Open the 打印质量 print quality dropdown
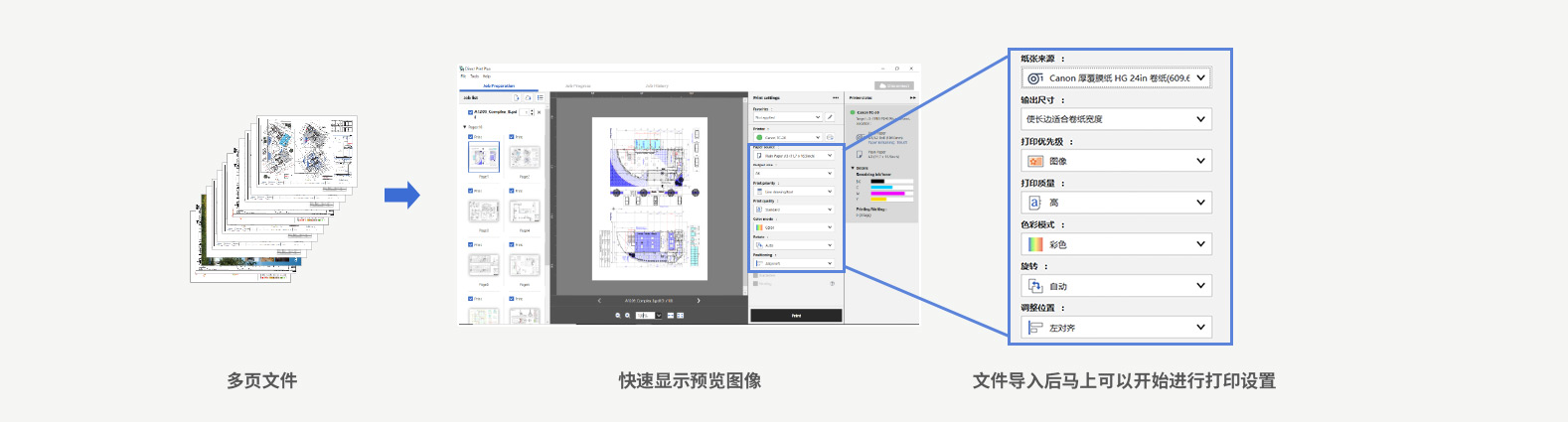The image size is (1568, 422). coord(1117,203)
